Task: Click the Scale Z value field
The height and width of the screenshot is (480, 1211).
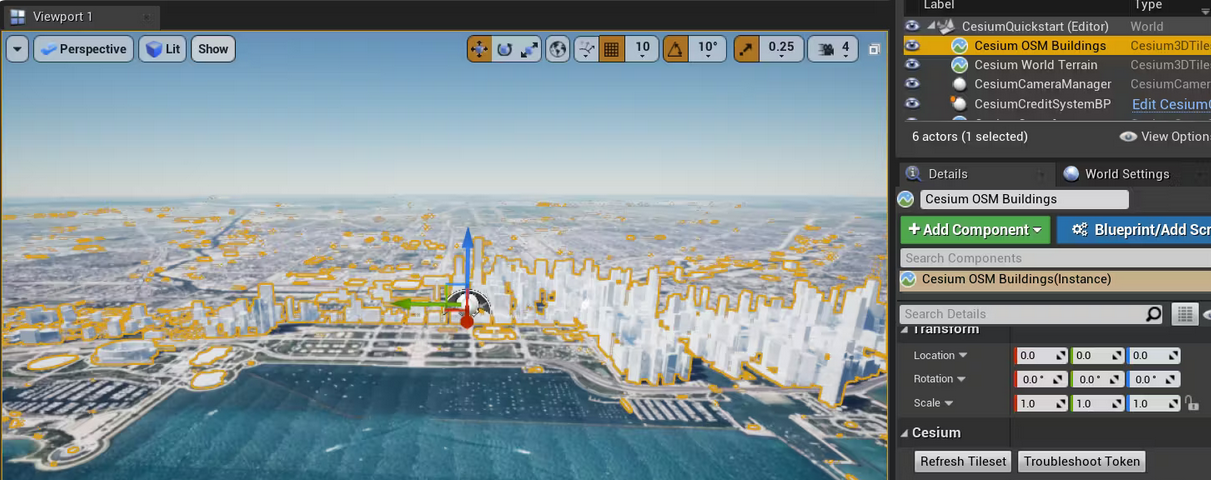Action: point(1154,403)
